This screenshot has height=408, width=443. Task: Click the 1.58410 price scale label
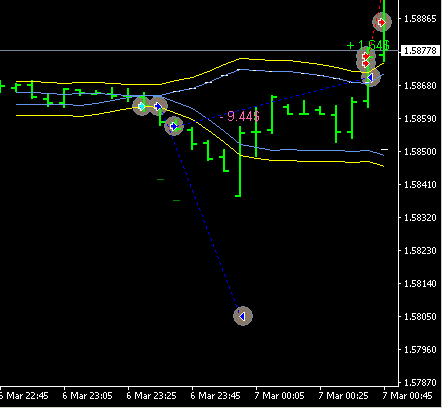[420, 185]
